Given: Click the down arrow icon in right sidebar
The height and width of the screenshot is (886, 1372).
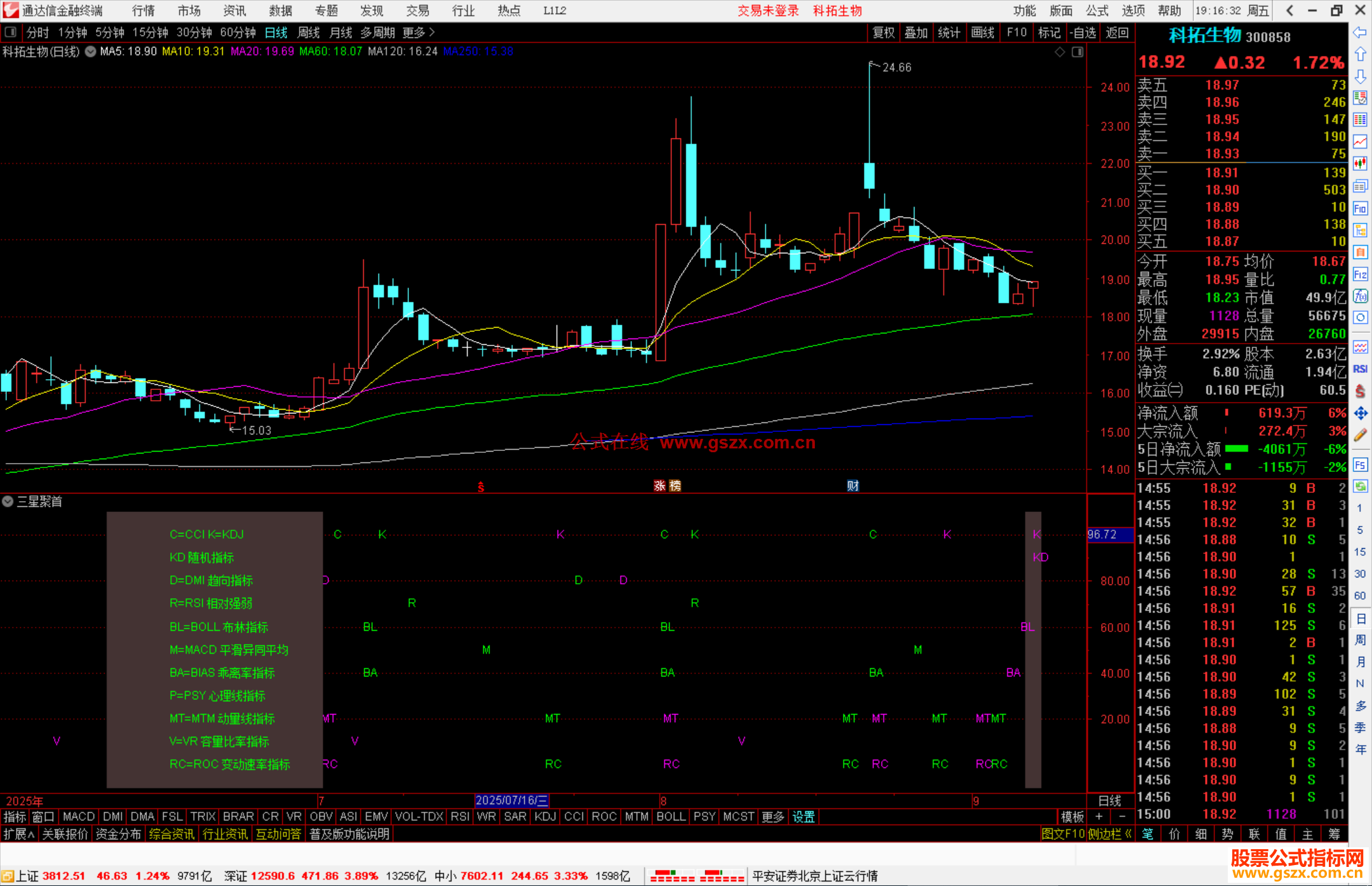Looking at the screenshot, I should pos(1360,77).
